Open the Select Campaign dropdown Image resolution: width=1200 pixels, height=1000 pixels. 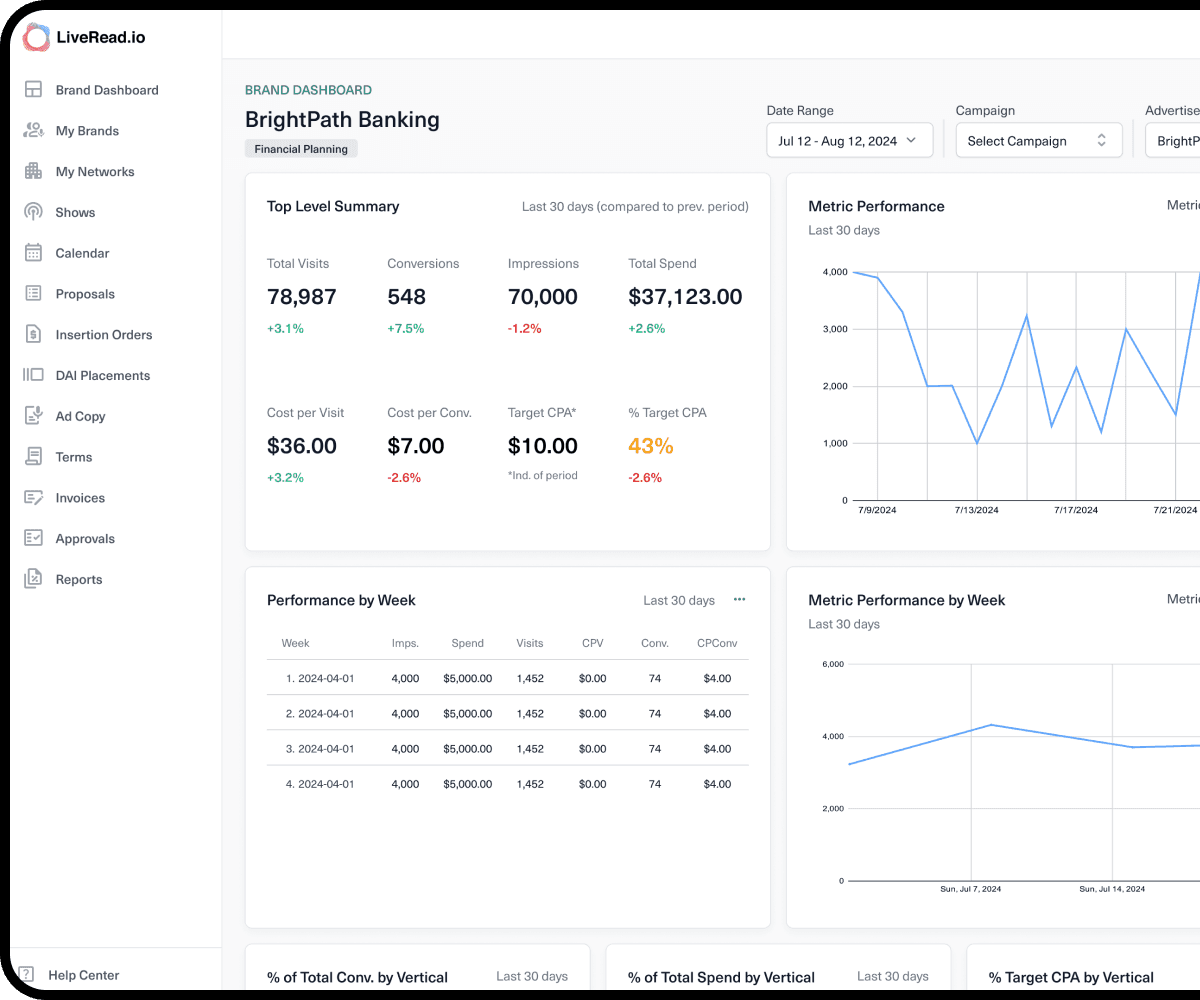pos(1039,141)
